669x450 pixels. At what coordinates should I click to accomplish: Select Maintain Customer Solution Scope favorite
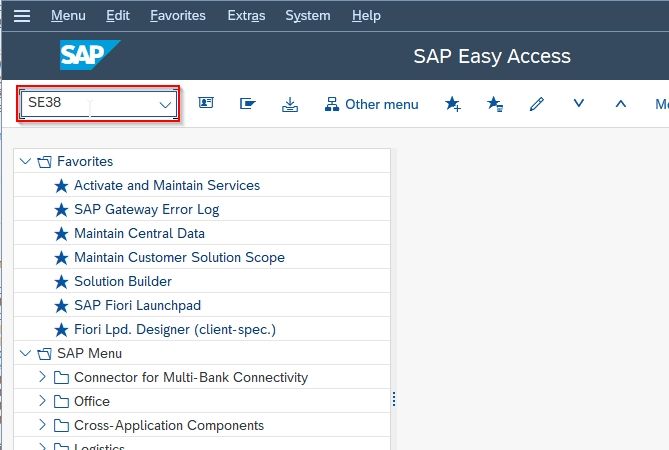[x=179, y=257]
